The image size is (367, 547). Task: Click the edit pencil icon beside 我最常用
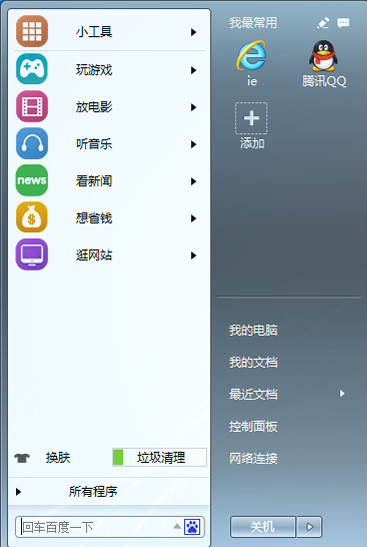coord(323,23)
